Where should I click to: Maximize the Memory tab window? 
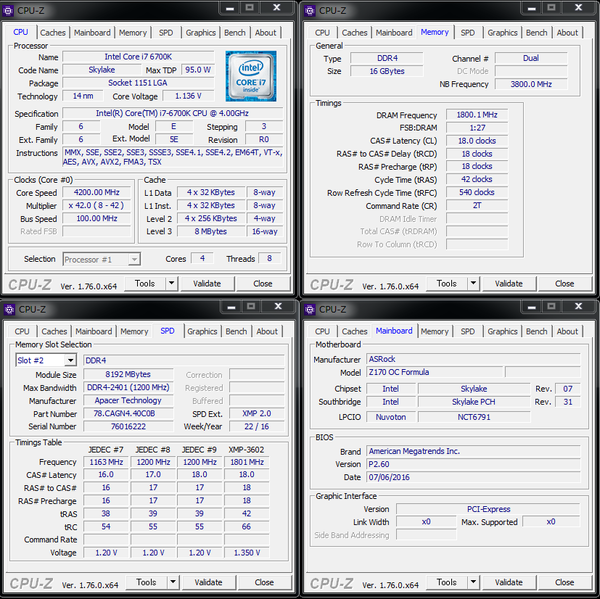coord(551,8)
